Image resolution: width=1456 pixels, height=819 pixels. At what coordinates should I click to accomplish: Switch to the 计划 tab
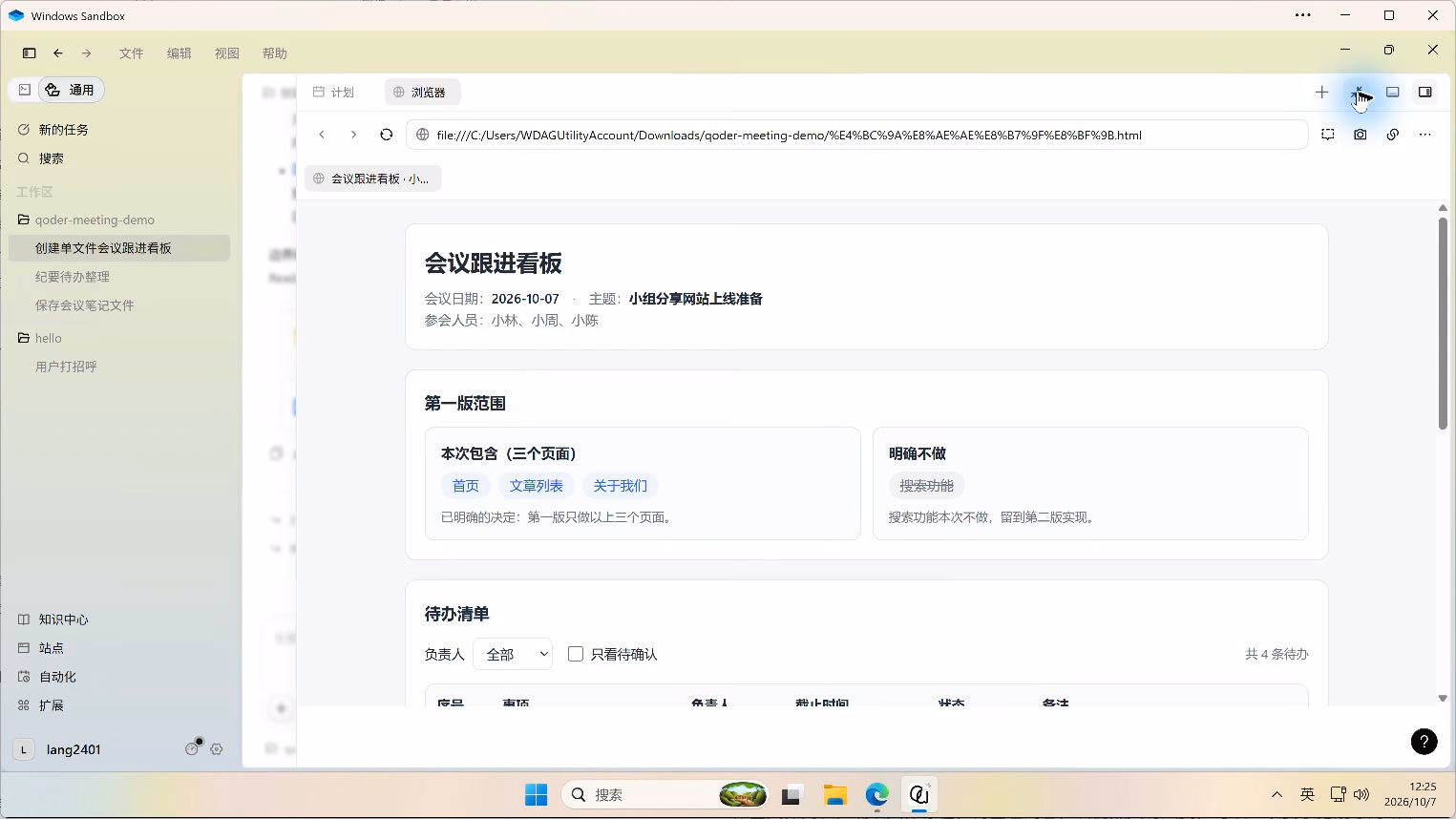point(334,93)
